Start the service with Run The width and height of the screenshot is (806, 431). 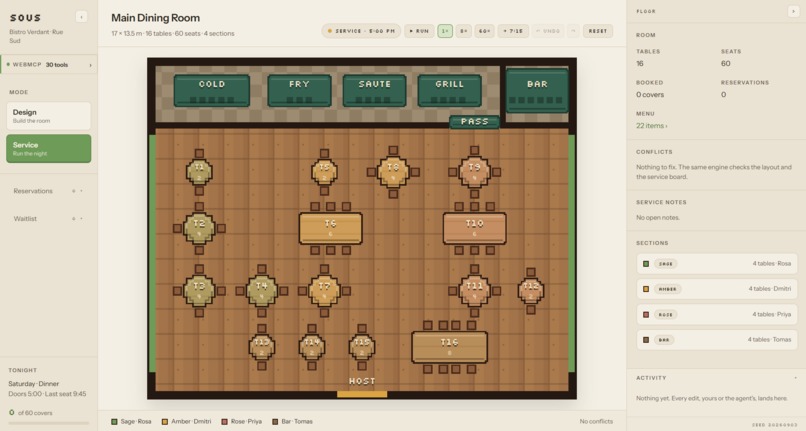[x=419, y=31]
